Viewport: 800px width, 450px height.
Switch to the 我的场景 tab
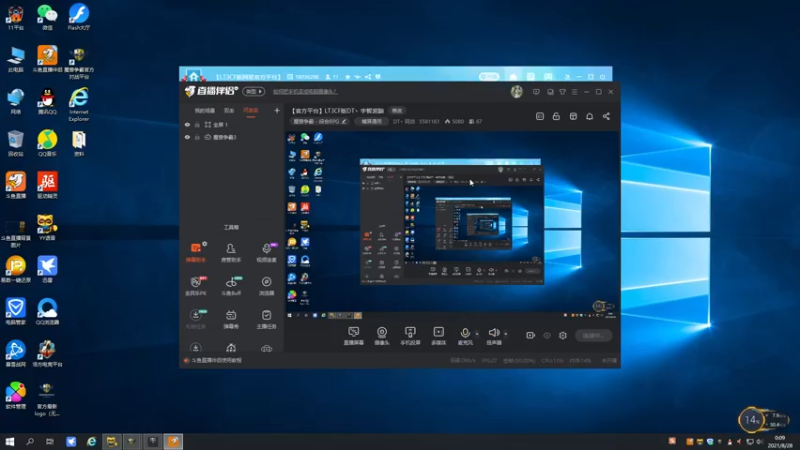[x=205, y=110]
